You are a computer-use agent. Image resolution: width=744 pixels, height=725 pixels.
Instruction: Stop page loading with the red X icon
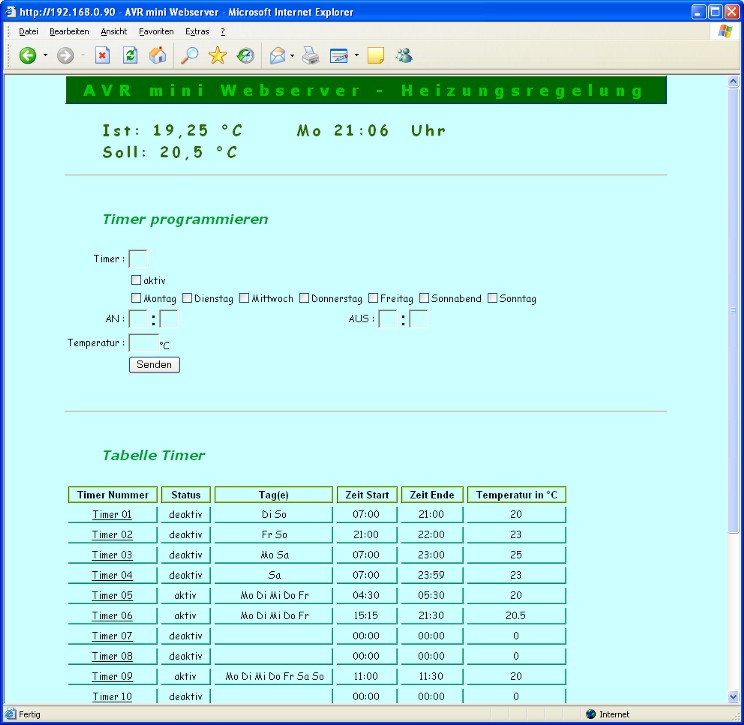102,56
